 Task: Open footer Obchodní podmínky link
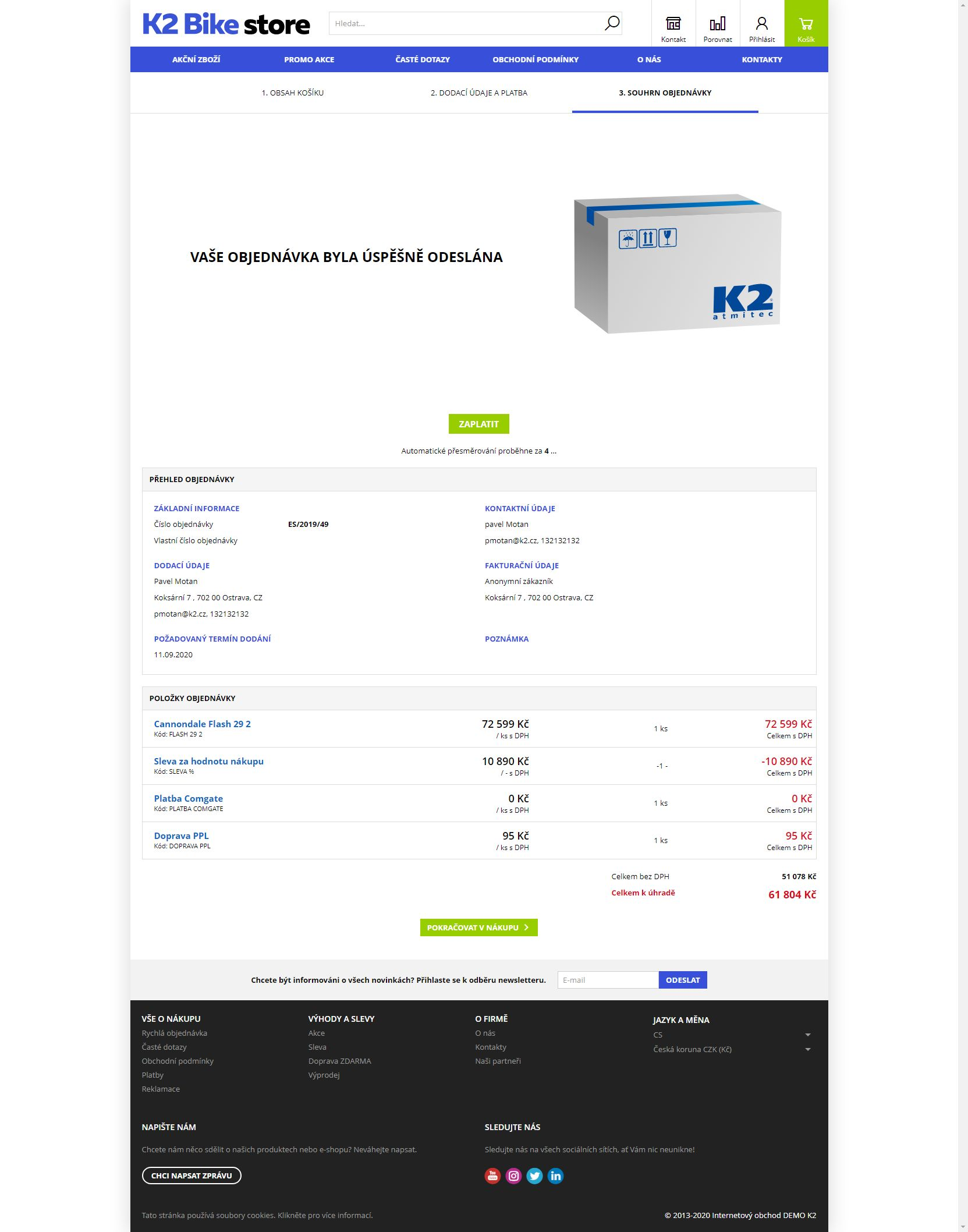click(x=178, y=1061)
